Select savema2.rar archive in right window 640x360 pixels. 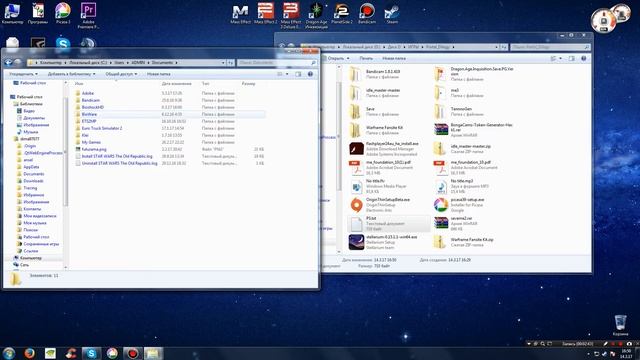tap(473, 223)
